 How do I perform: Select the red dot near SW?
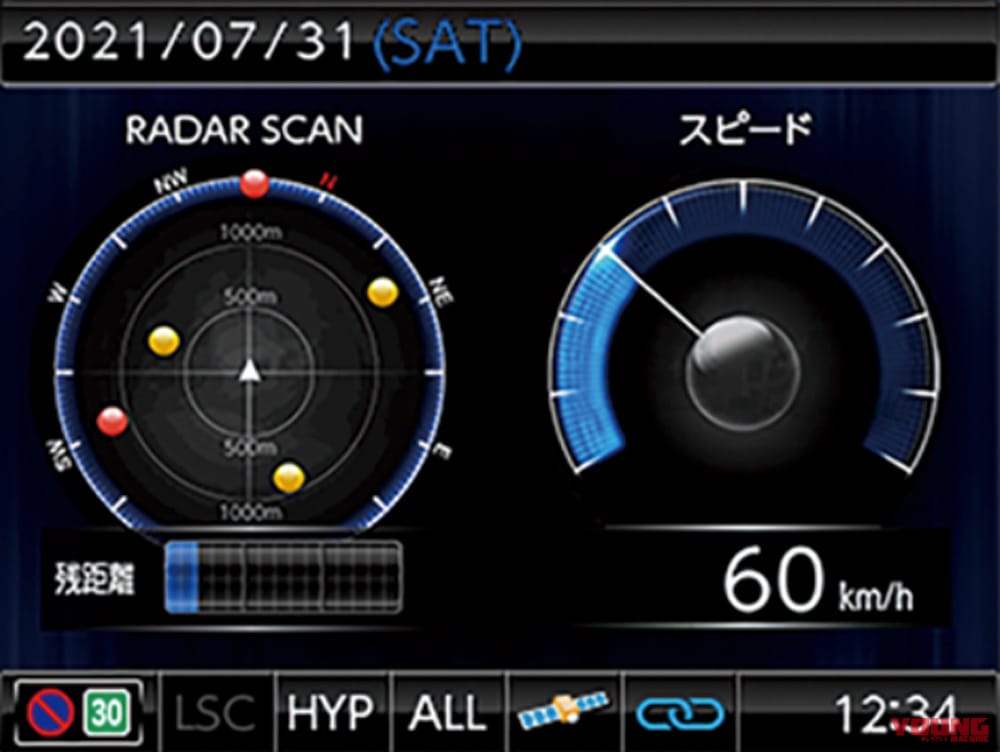click(x=112, y=422)
